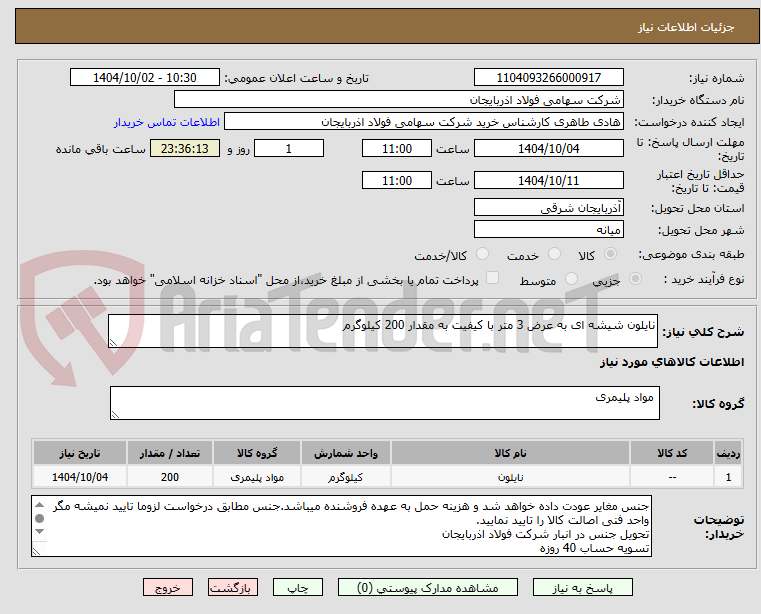Click the شرح کلی نیاز text area

383,331
